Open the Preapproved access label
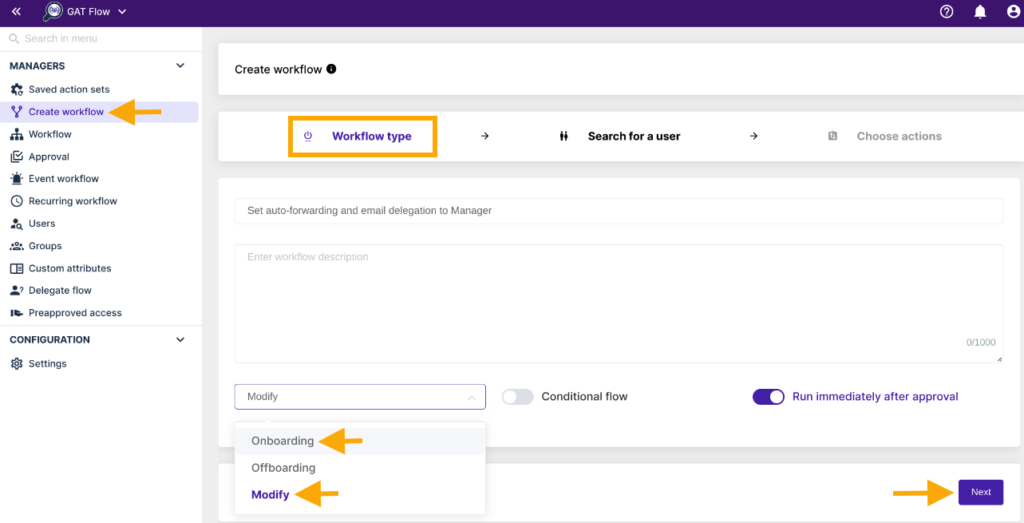Image resolution: width=1024 pixels, height=523 pixels. pos(75,313)
